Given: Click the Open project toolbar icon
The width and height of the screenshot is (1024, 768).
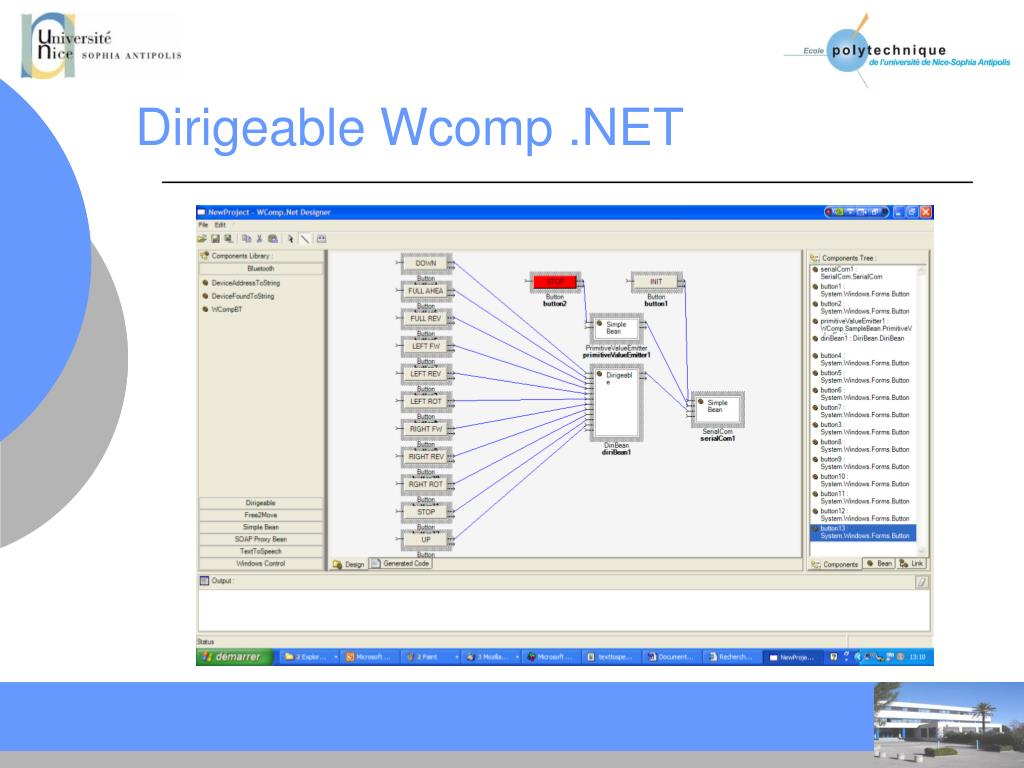Looking at the screenshot, I should [202, 239].
